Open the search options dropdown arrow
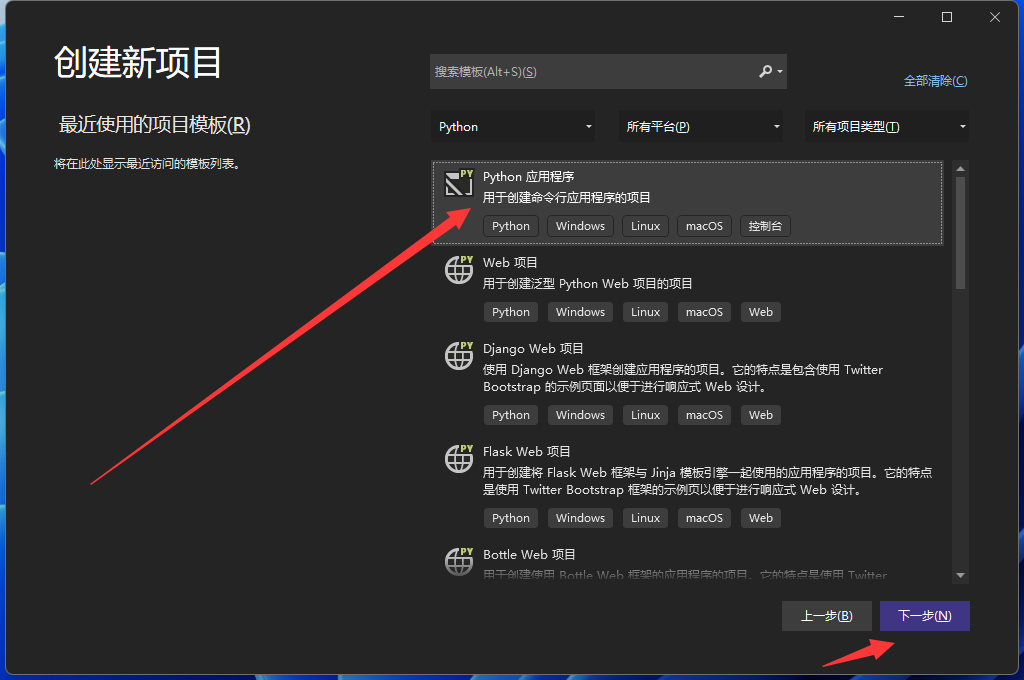 [780, 71]
